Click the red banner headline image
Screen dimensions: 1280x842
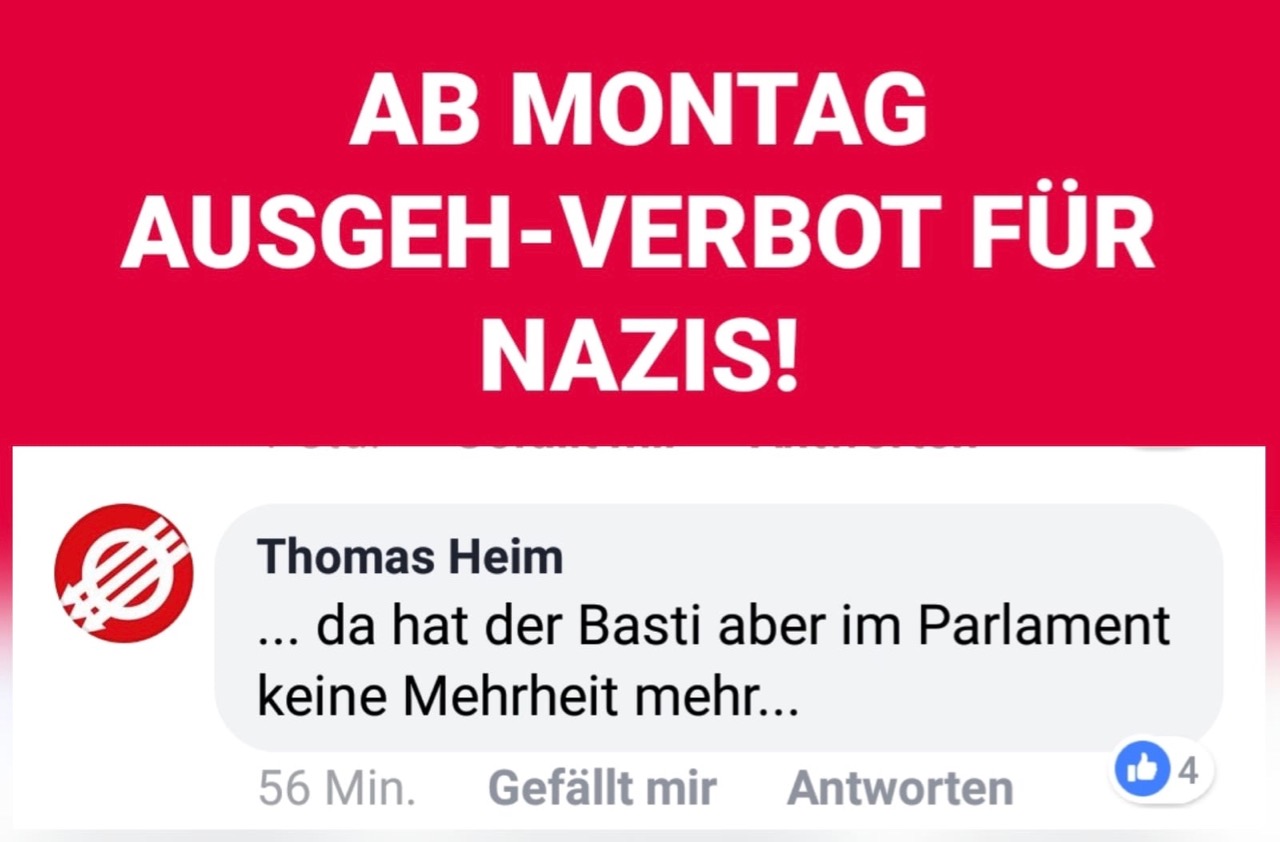tap(640, 222)
